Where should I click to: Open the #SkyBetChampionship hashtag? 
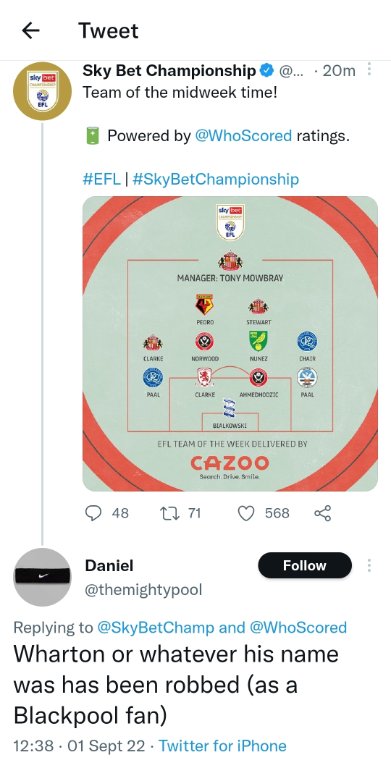tap(215, 179)
